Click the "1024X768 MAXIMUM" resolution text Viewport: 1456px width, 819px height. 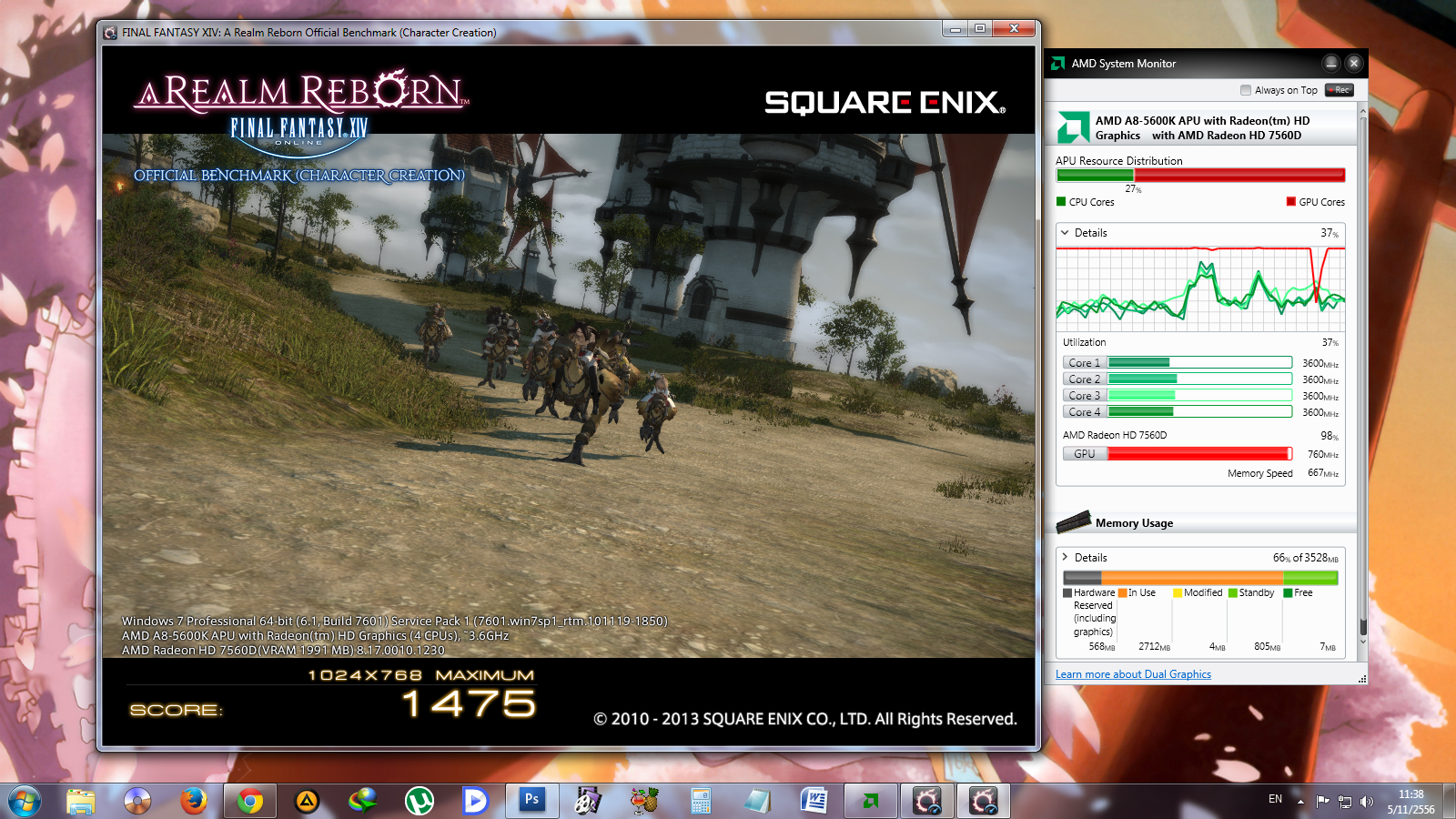421,675
